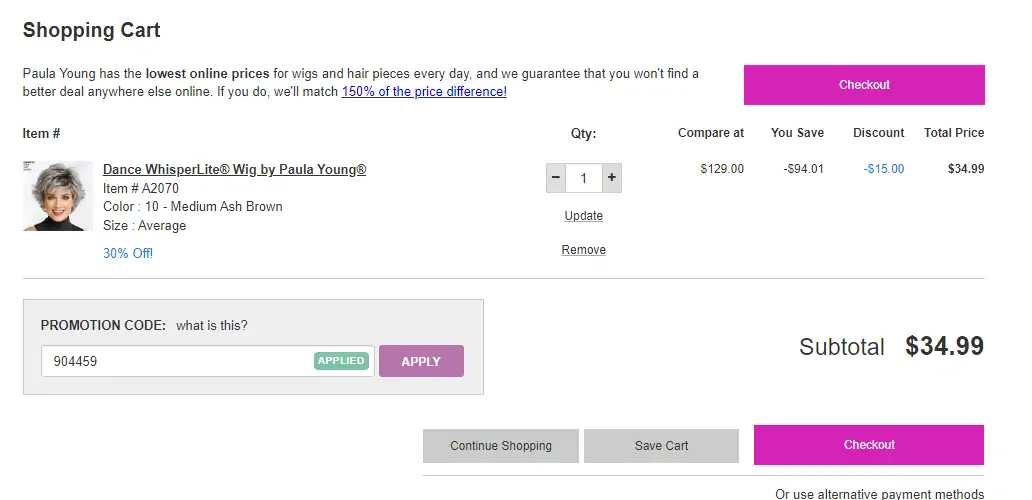The image size is (1032, 500).
Task: Click the bottom Checkout button
Action: [x=868, y=445]
